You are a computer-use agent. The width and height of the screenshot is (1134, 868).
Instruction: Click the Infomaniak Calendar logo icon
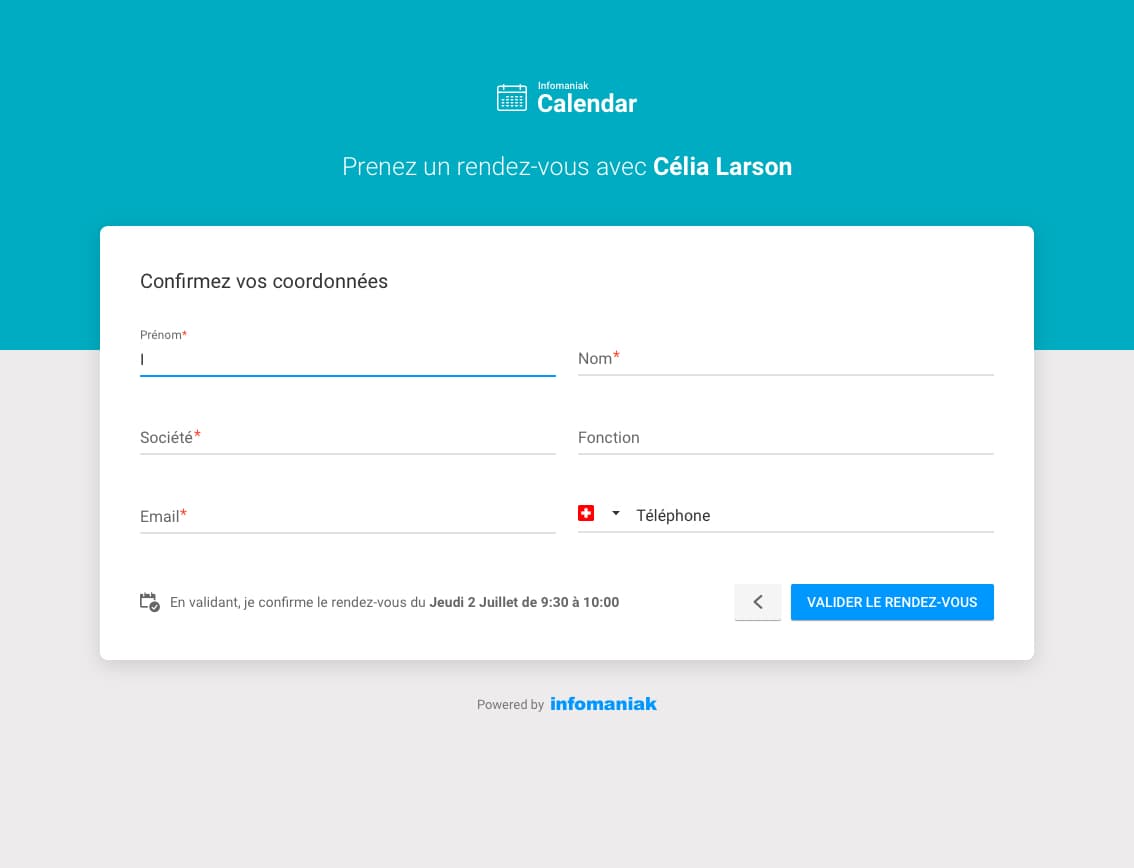tap(511, 98)
